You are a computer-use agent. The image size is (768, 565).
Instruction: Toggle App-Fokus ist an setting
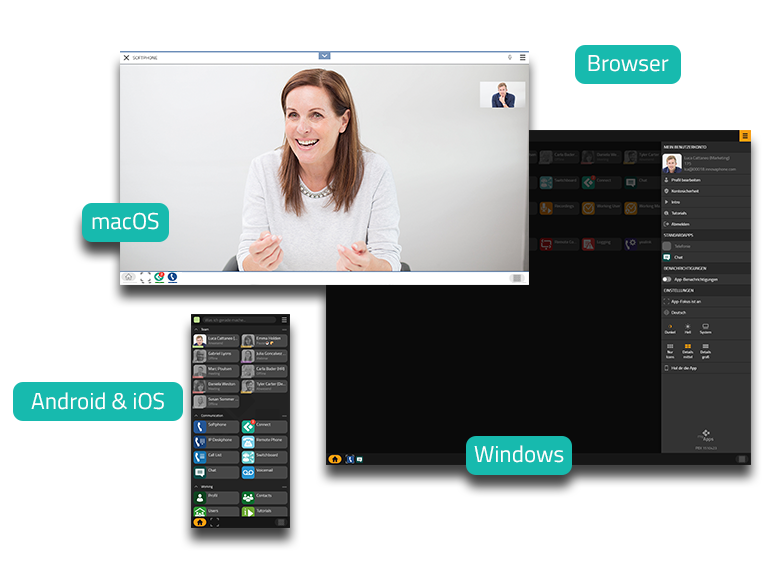(x=706, y=301)
